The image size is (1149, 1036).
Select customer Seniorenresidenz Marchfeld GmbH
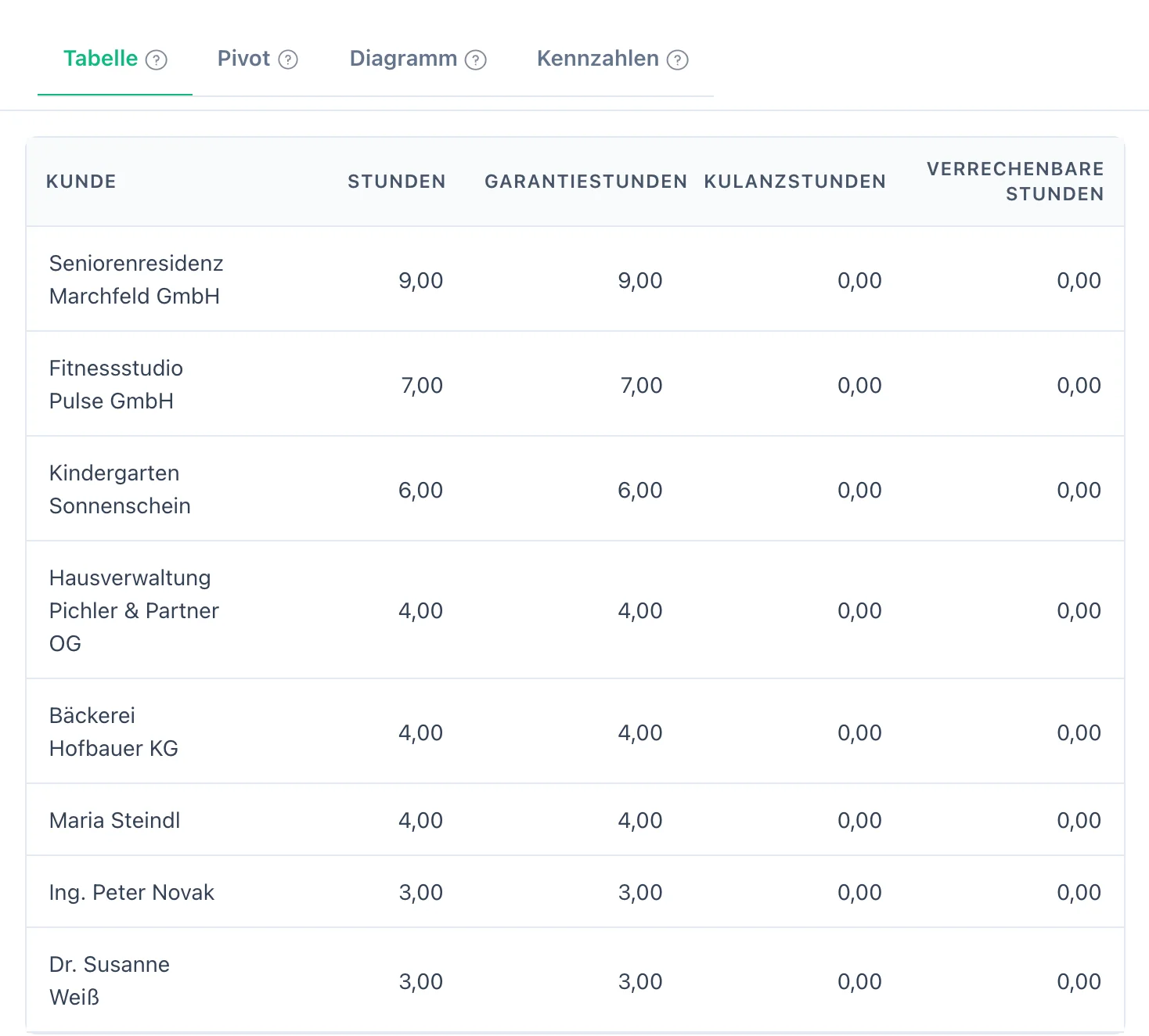136,279
